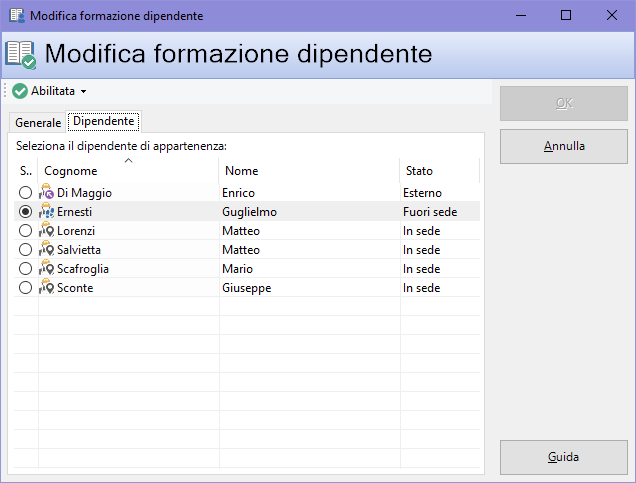This screenshot has width=636, height=483.
Task: Select the Salvietta radio button
Action: (25, 249)
